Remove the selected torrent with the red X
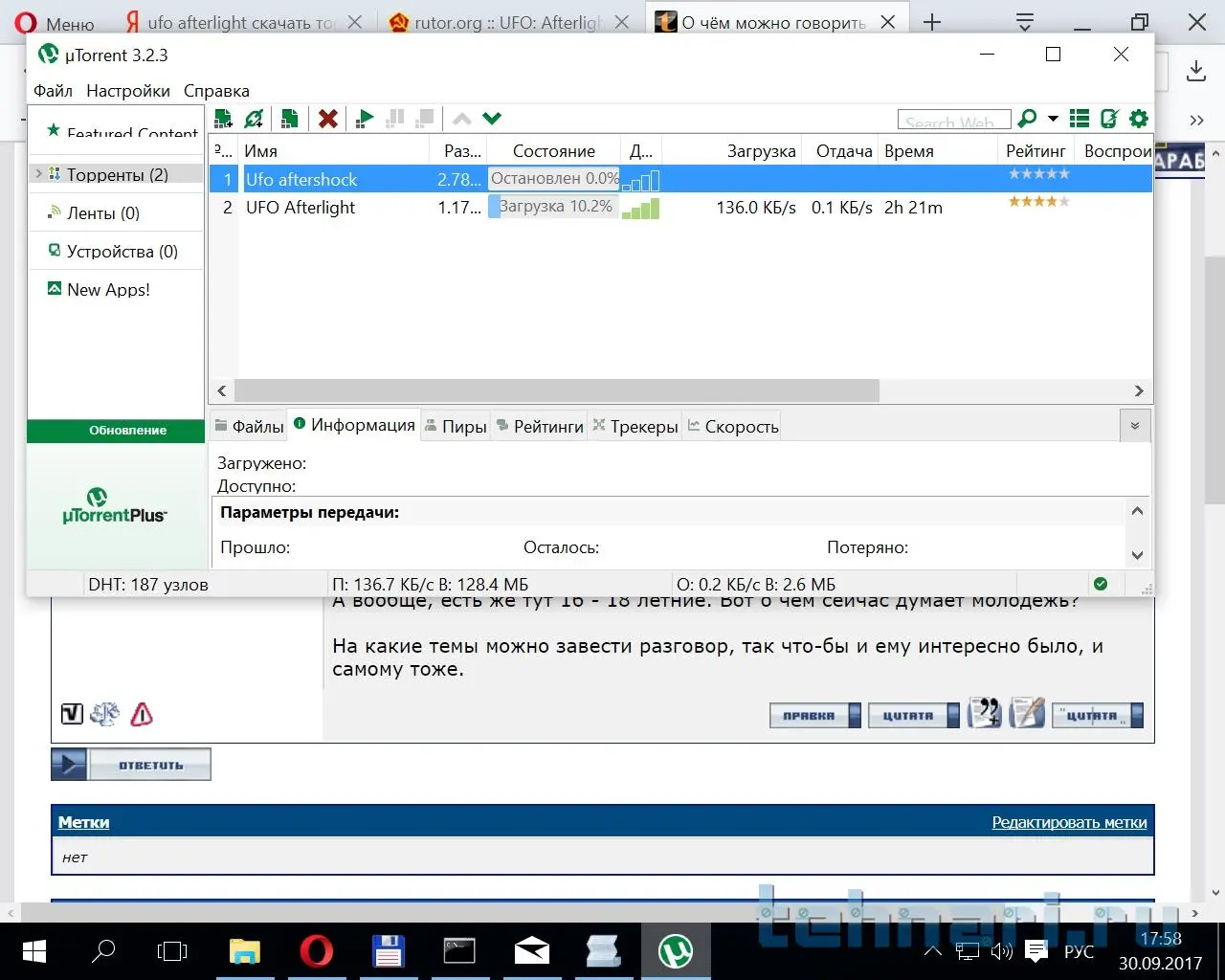The width and height of the screenshot is (1225, 980). pos(328,119)
